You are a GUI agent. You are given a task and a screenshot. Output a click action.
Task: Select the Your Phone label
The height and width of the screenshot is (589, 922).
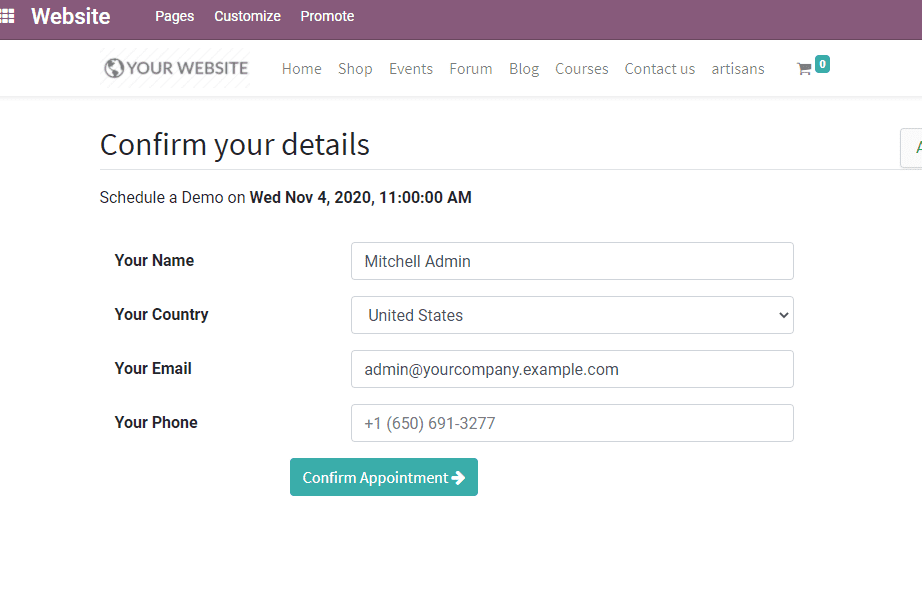(x=156, y=423)
